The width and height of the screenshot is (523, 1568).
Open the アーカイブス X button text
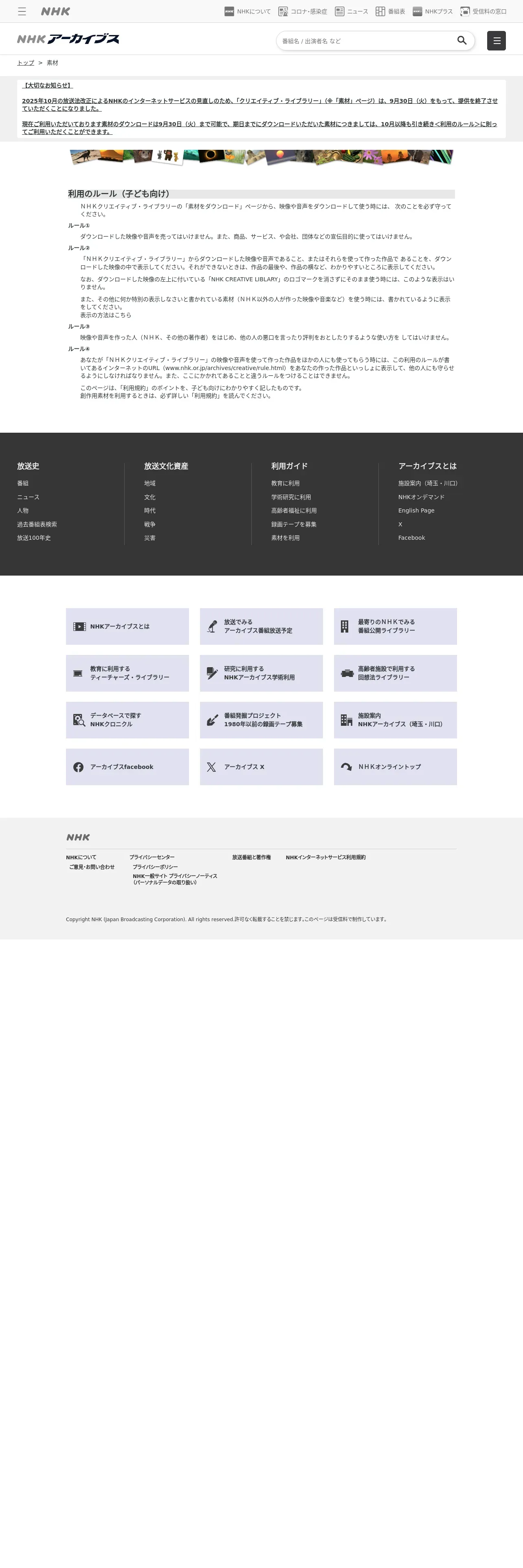click(x=244, y=767)
